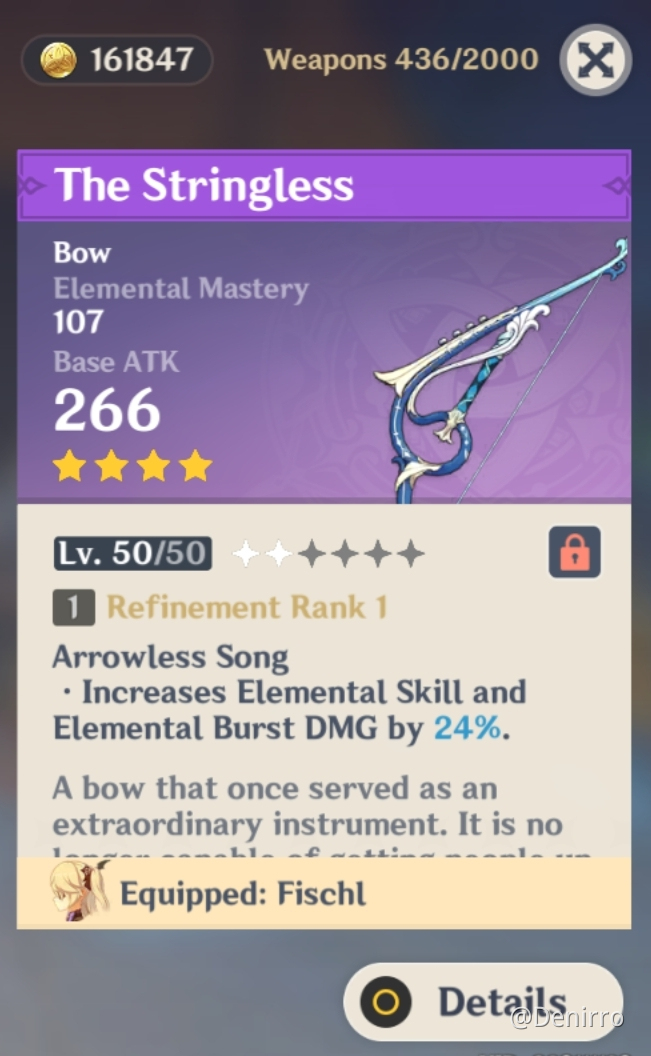
Task: Click the Arrowless Song passive title
Action: click(x=170, y=657)
